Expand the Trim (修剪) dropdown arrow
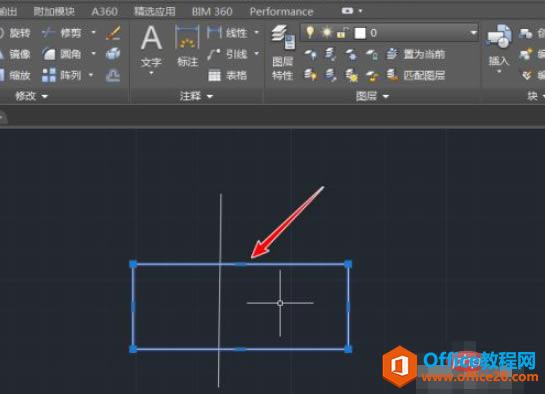The image size is (545, 394). (93, 33)
